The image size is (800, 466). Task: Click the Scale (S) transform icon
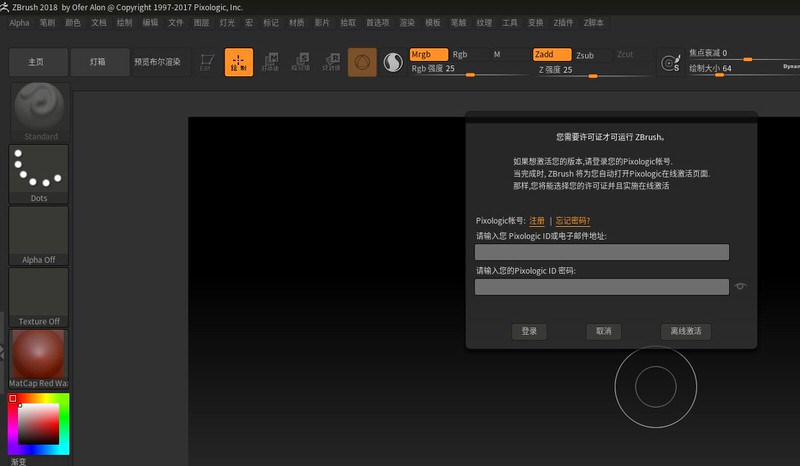pyautogui.click(x=301, y=62)
